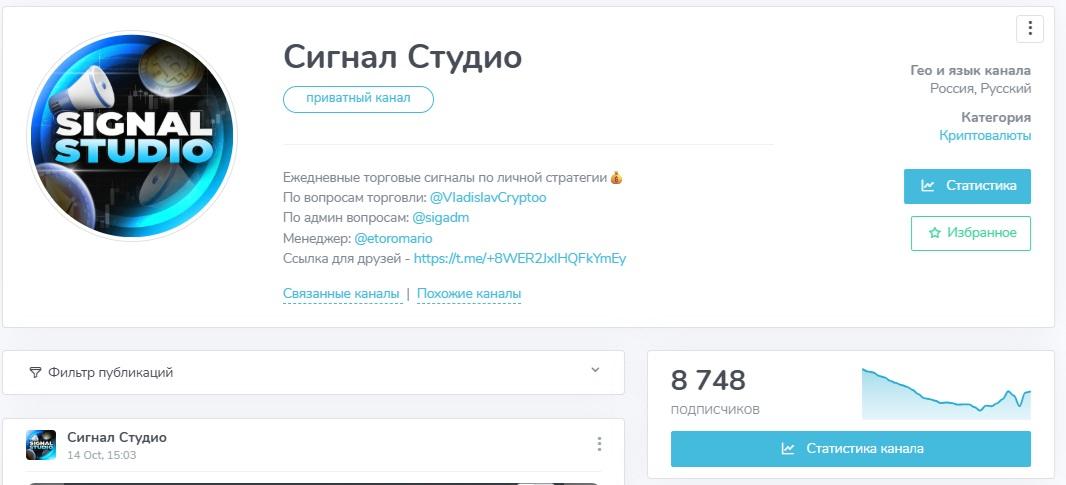1066x485 pixels.
Task: Click the subscribers trend chart
Action: tap(945, 393)
